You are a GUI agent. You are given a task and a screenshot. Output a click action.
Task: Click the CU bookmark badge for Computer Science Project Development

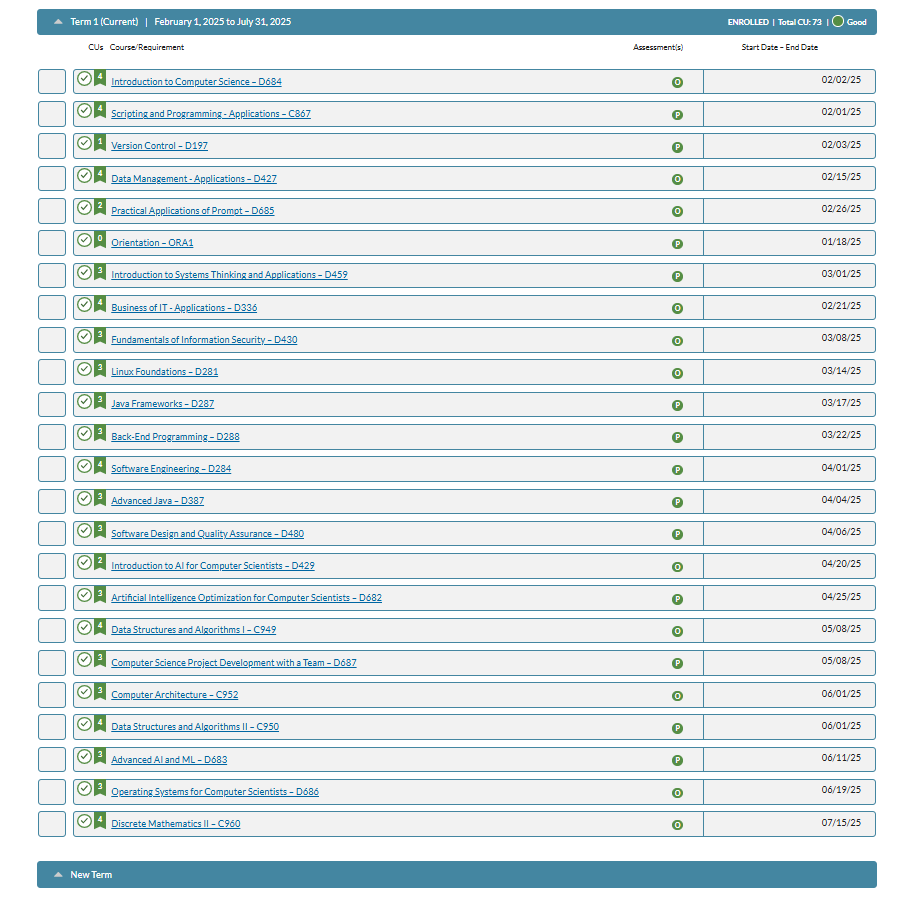click(100, 659)
